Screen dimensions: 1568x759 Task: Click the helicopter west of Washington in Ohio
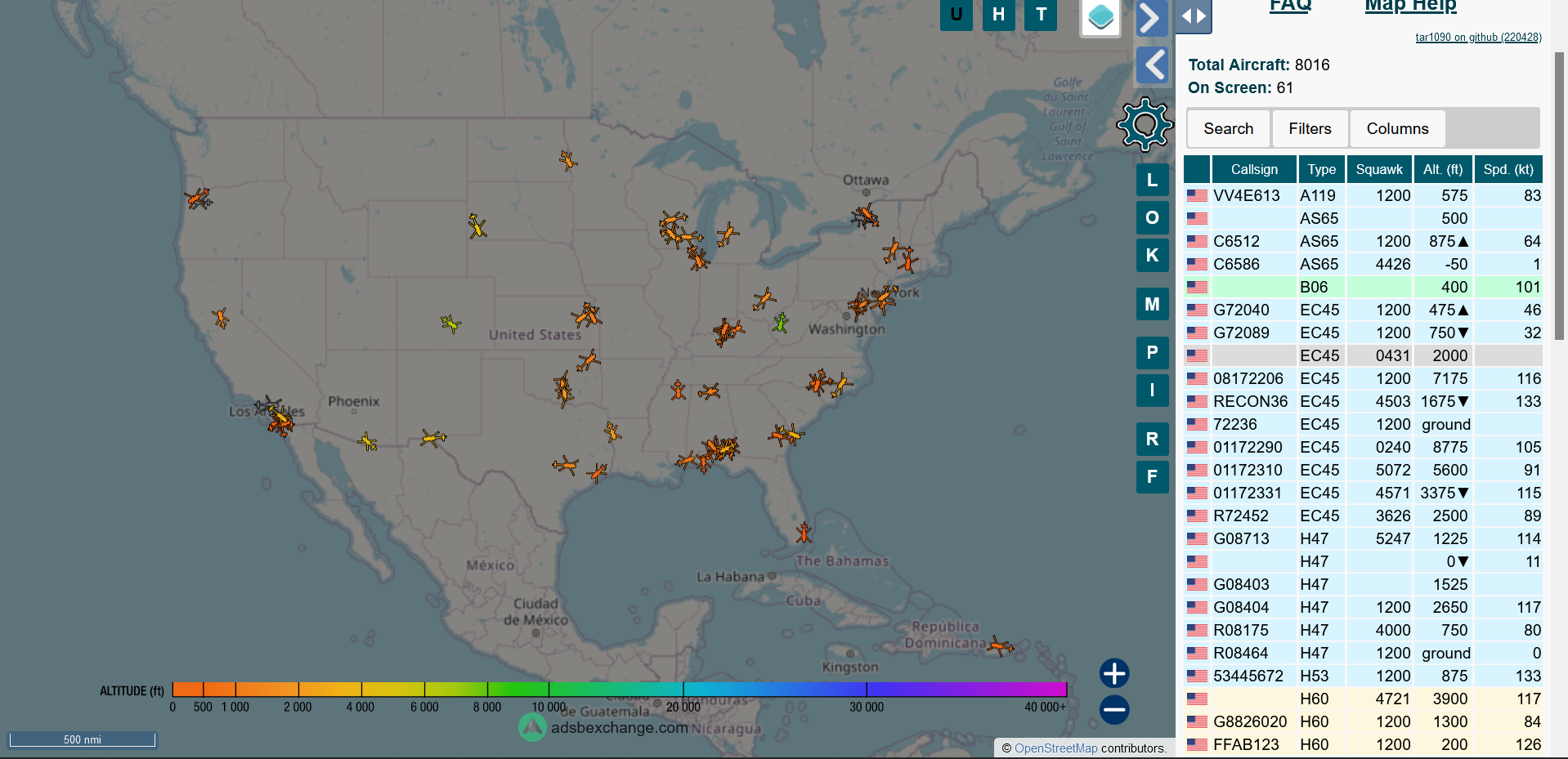(764, 298)
